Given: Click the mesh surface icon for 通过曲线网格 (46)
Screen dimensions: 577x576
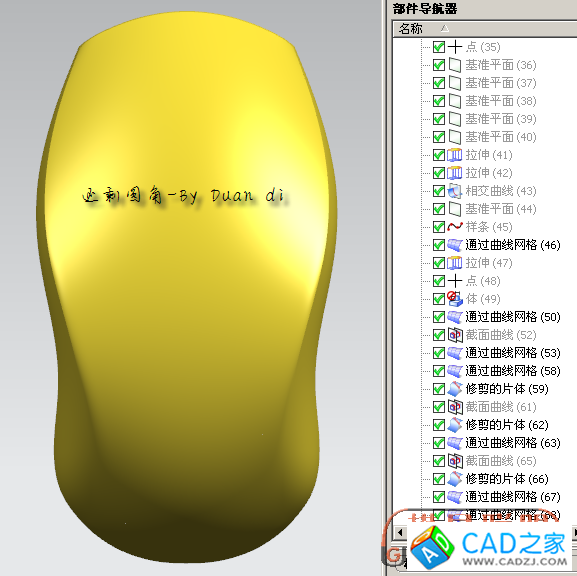Looking at the screenshot, I should [x=454, y=245].
